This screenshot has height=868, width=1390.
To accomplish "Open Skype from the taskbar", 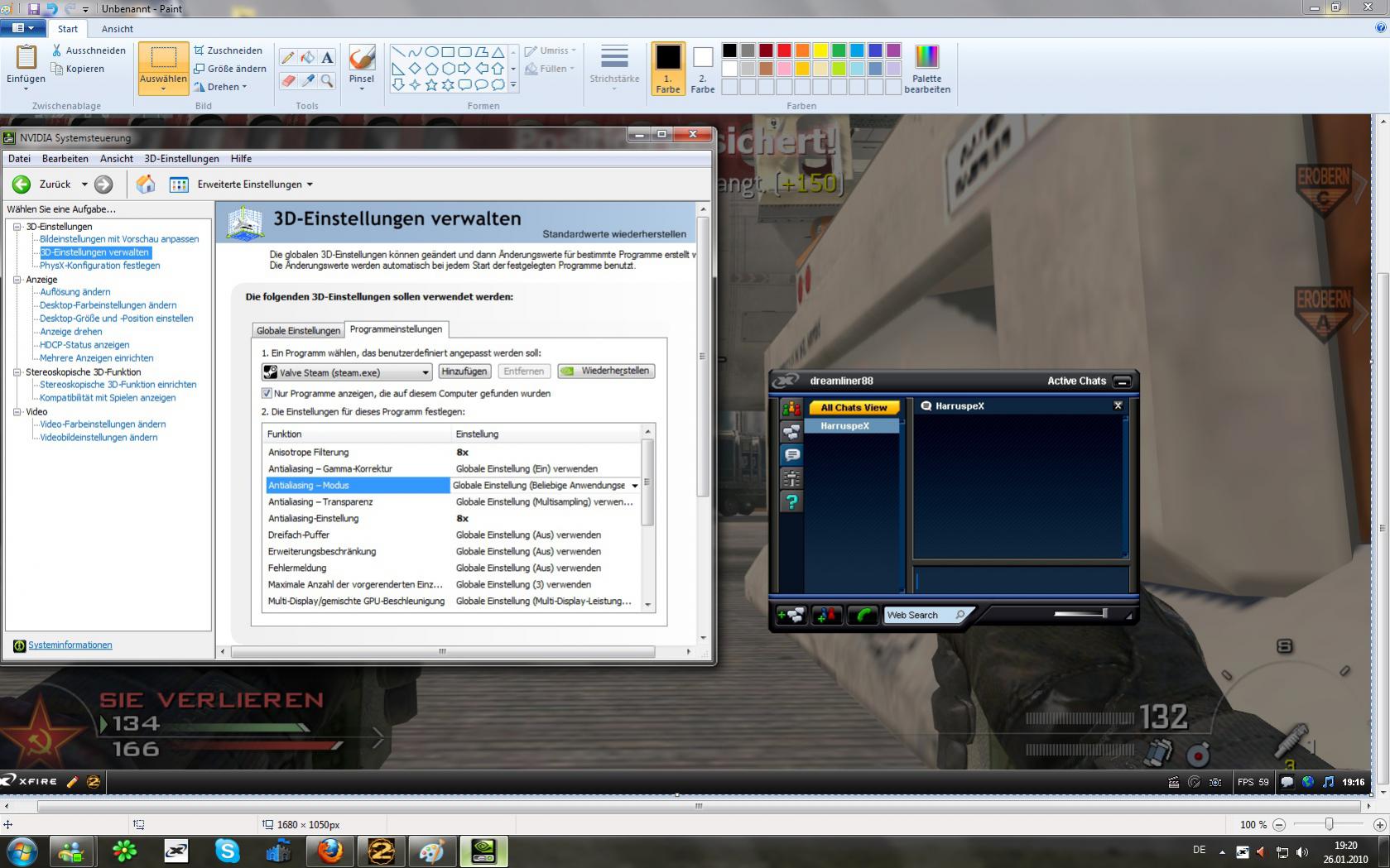I will click(x=228, y=851).
